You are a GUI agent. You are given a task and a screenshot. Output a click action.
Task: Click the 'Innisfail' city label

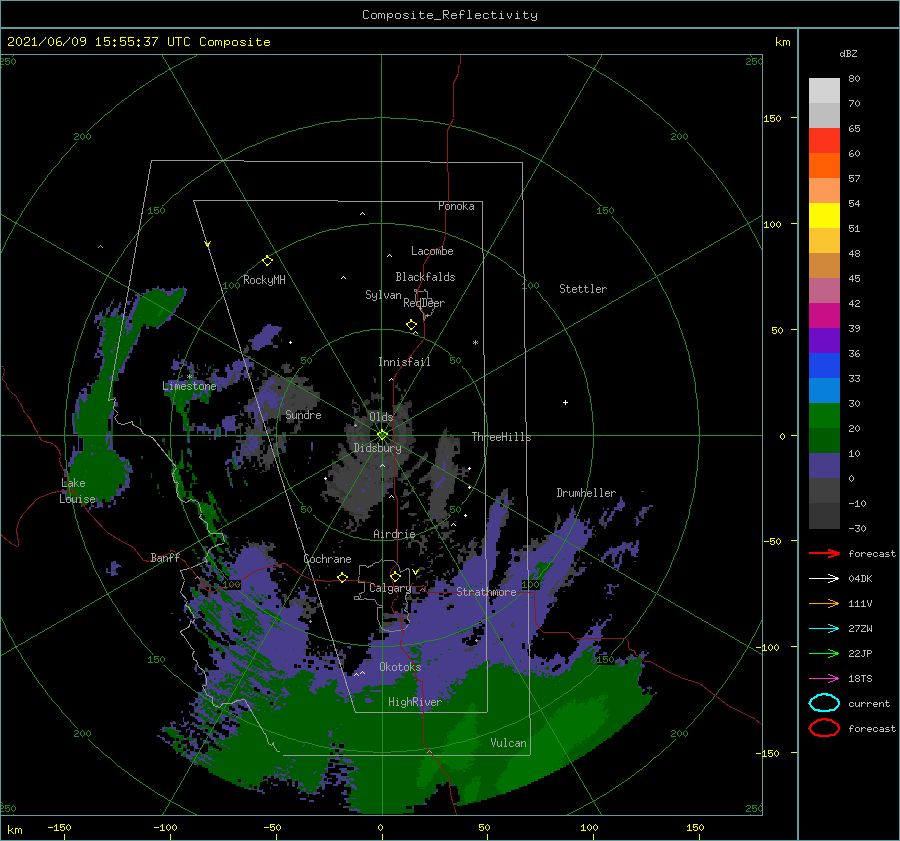(404, 362)
